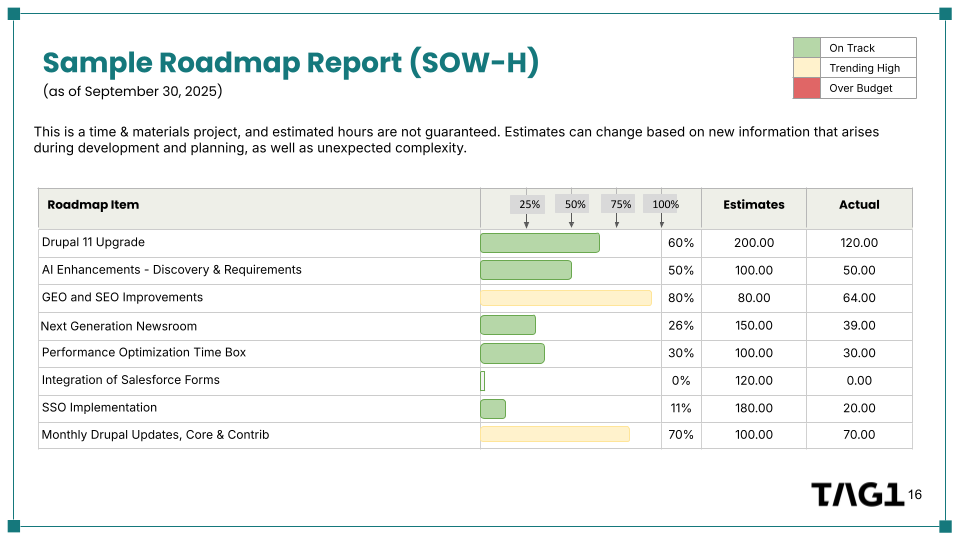Select the yellow Trending High legend swatch
Viewport: 960px width, 540px height.
[806, 68]
